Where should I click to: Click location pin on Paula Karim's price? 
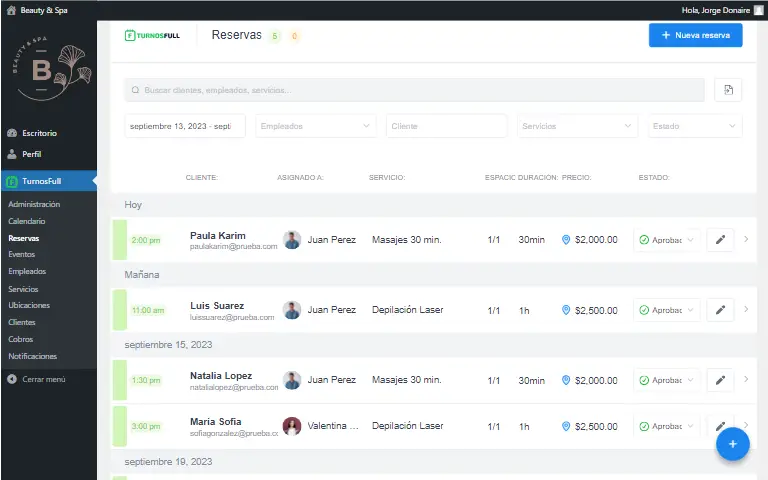tap(566, 240)
